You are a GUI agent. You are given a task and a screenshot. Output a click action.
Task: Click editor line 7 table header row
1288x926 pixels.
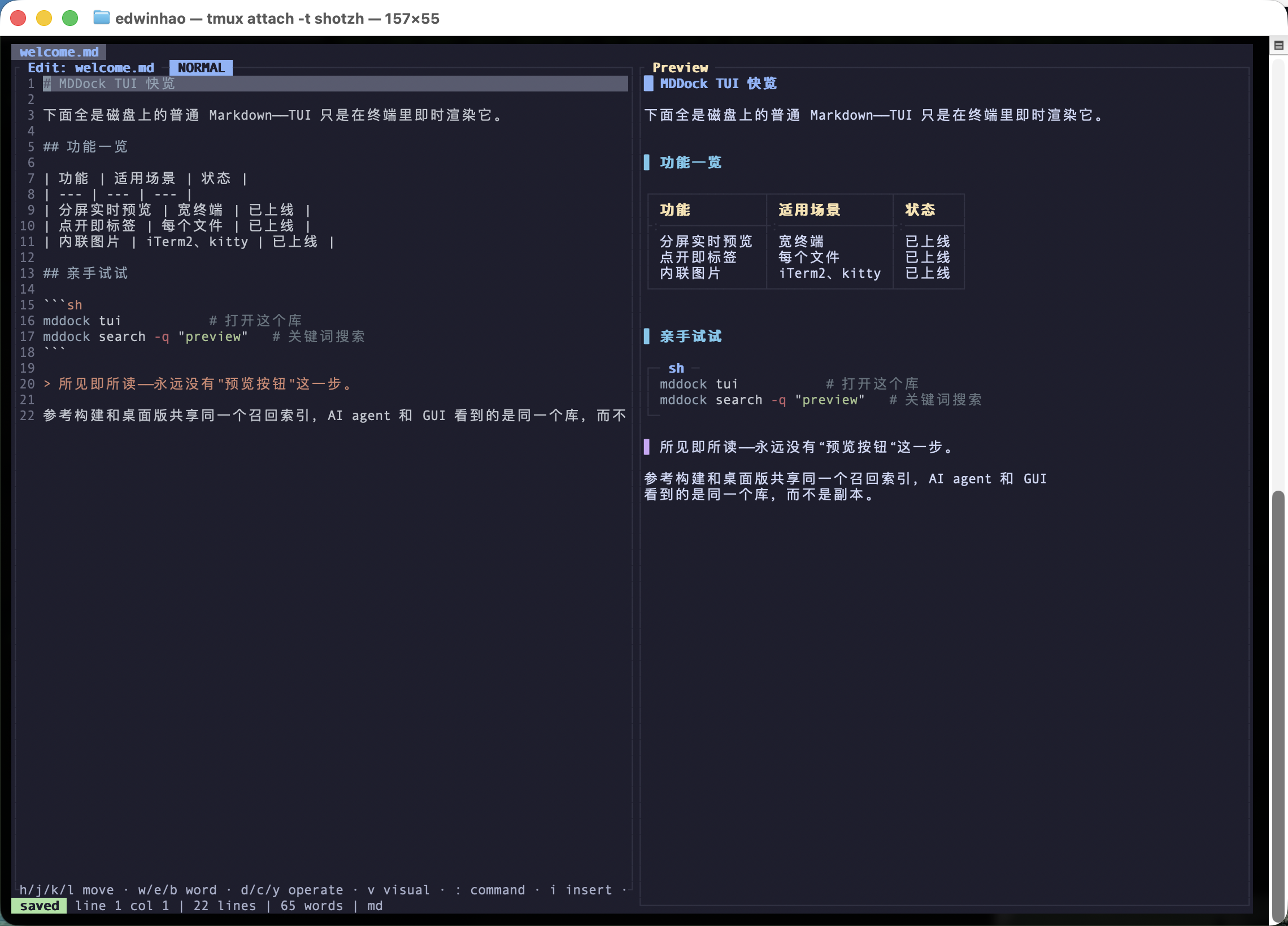tap(145, 178)
